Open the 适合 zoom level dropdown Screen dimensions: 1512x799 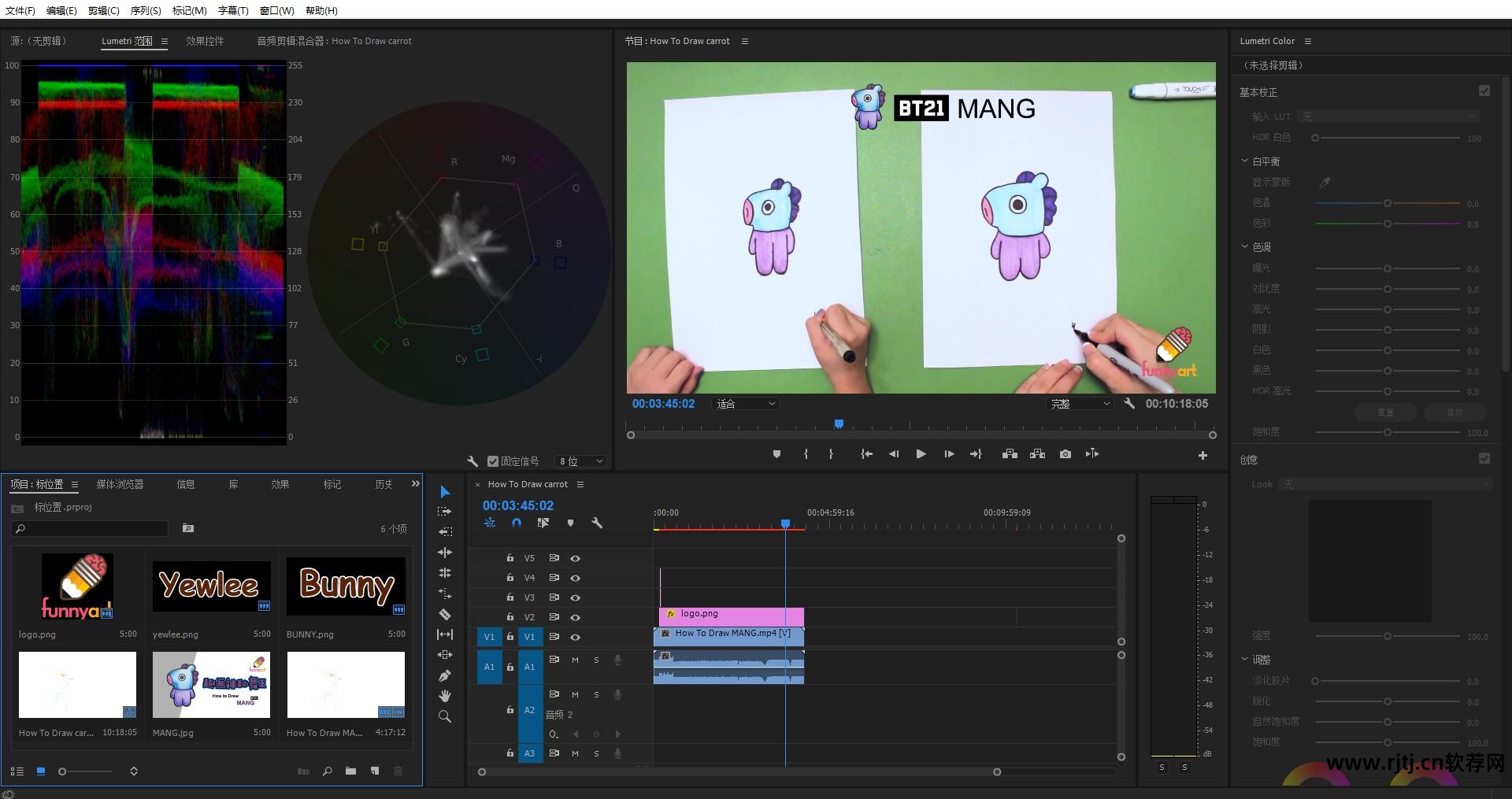(x=745, y=404)
